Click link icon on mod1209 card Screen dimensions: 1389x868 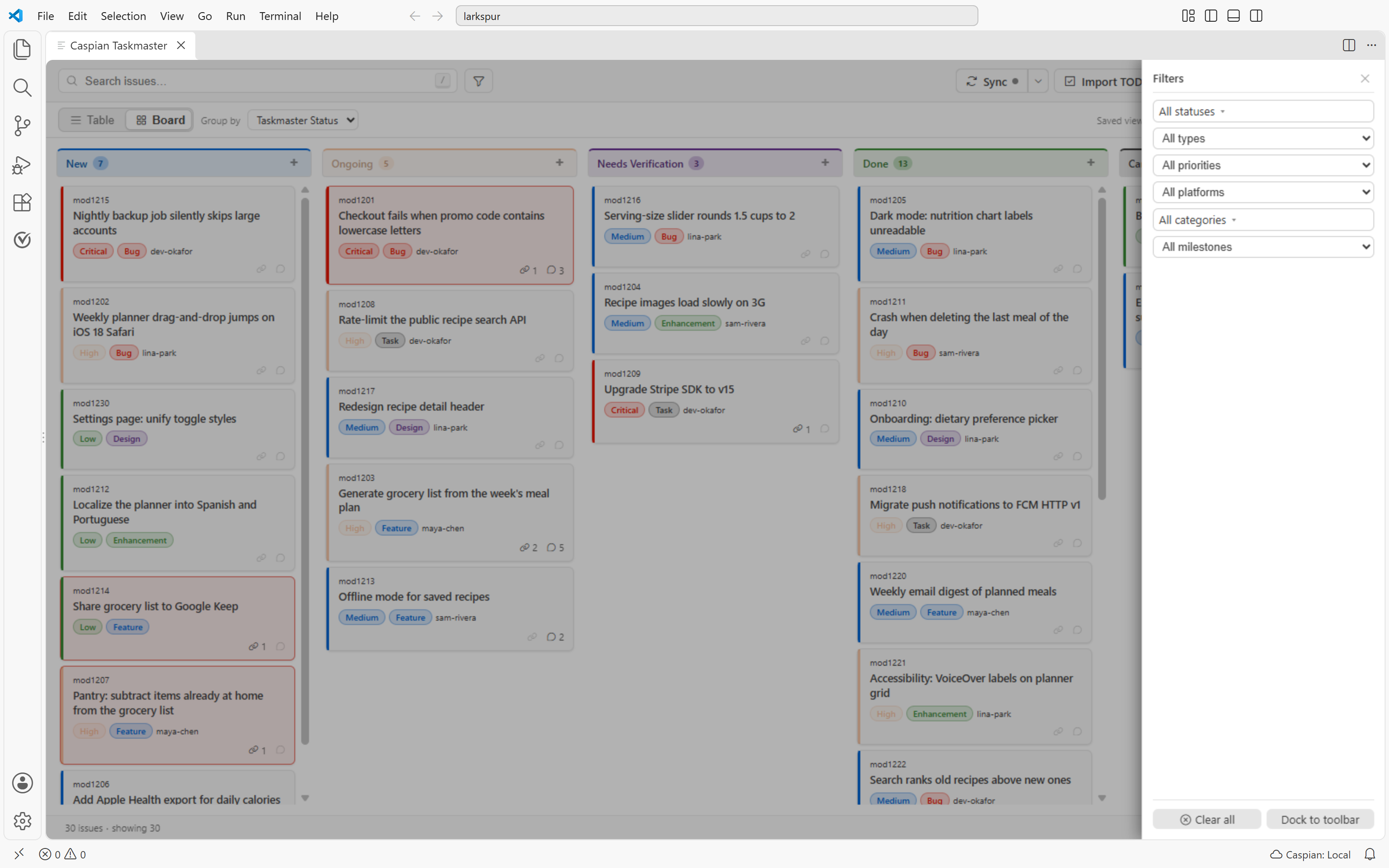pyautogui.click(x=801, y=429)
